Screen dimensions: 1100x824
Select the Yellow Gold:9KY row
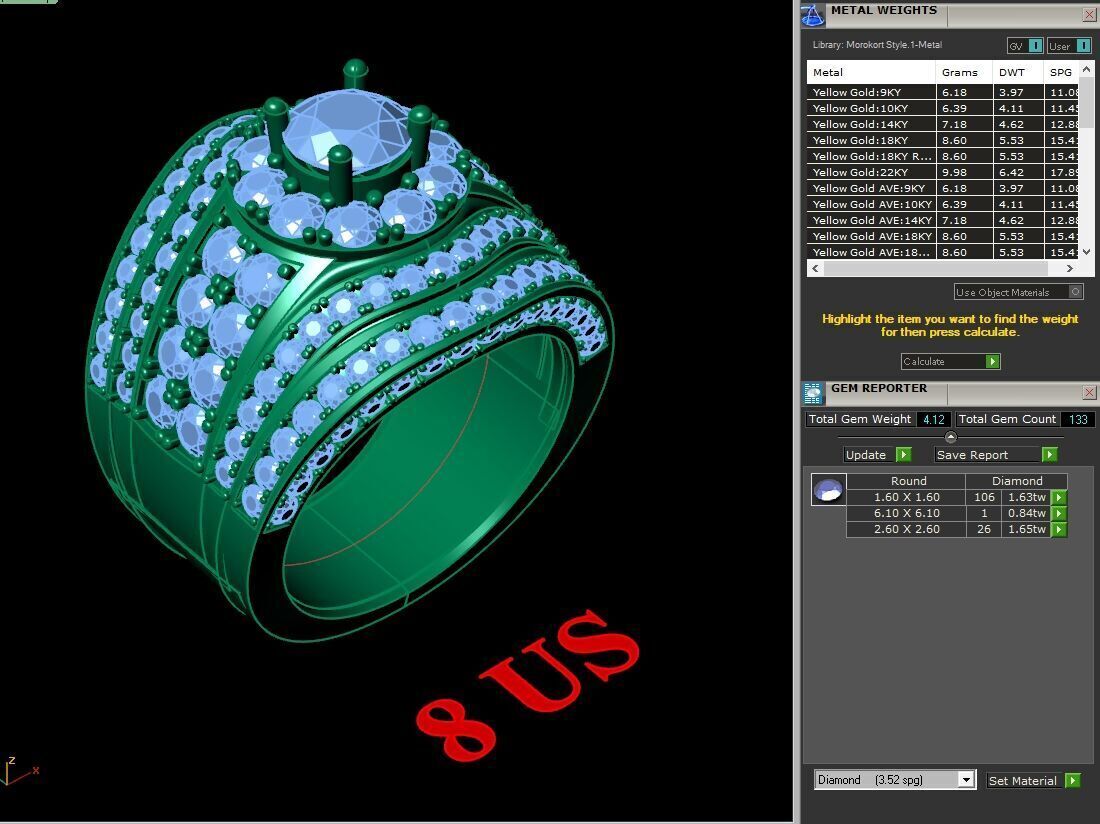tap(942, 92)
